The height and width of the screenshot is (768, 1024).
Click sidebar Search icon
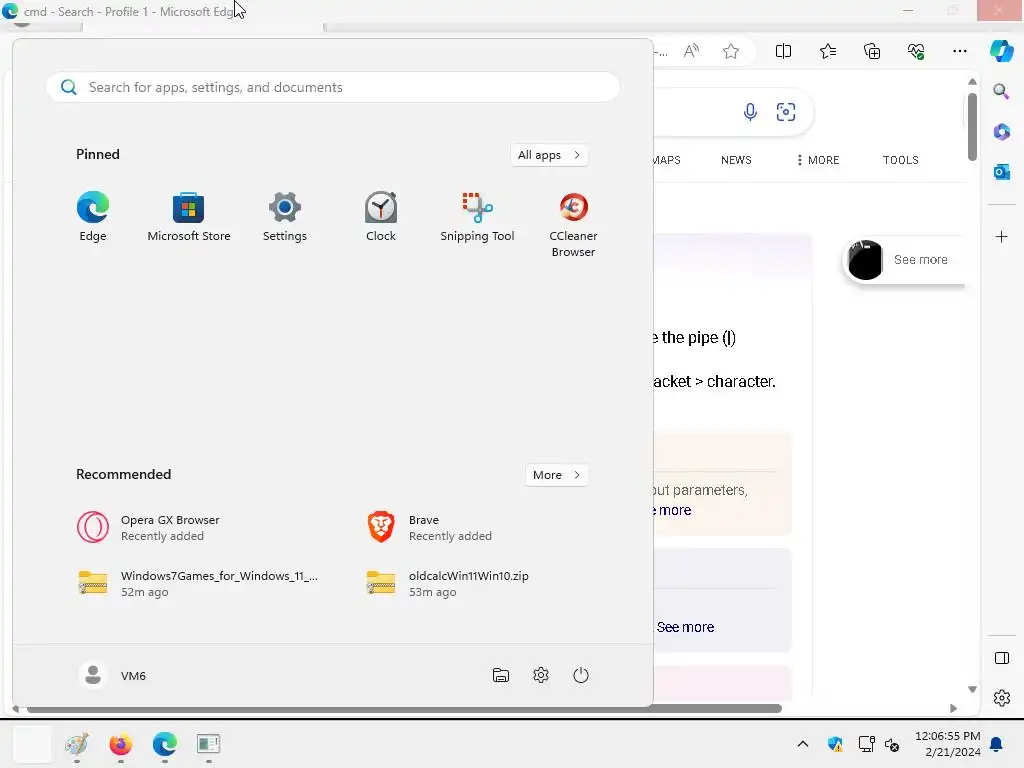click(1001, 91)
